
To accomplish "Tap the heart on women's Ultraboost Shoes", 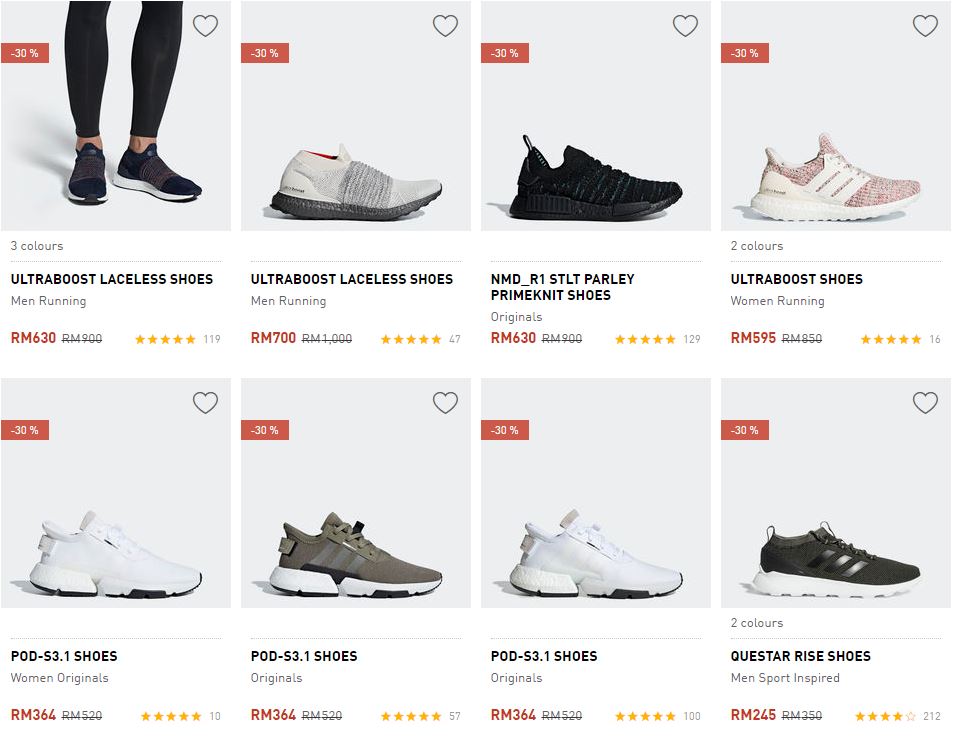I will (925, 26).
